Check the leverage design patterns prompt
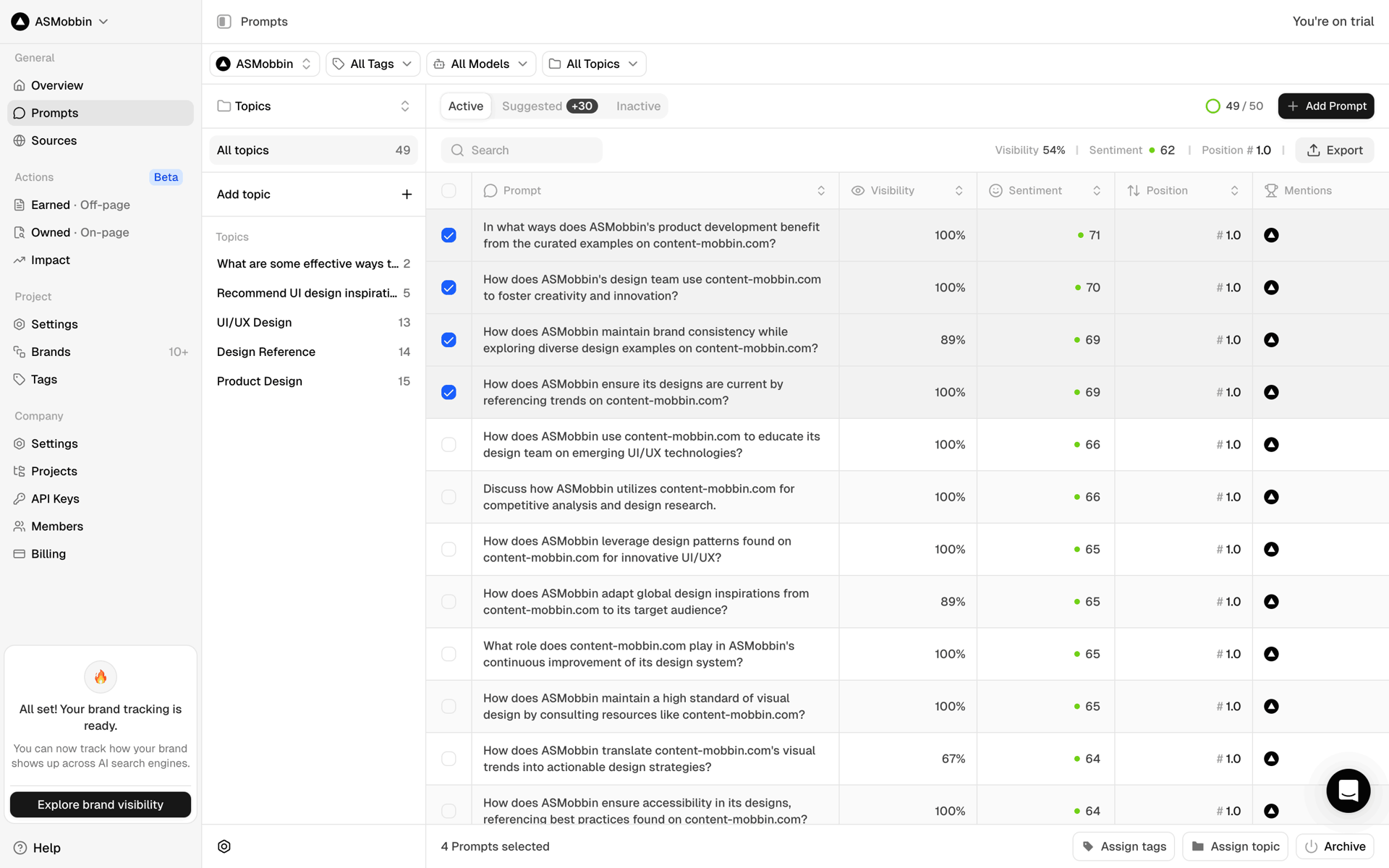The width and height of the screenshot is (1389, 868). [449, 549]
